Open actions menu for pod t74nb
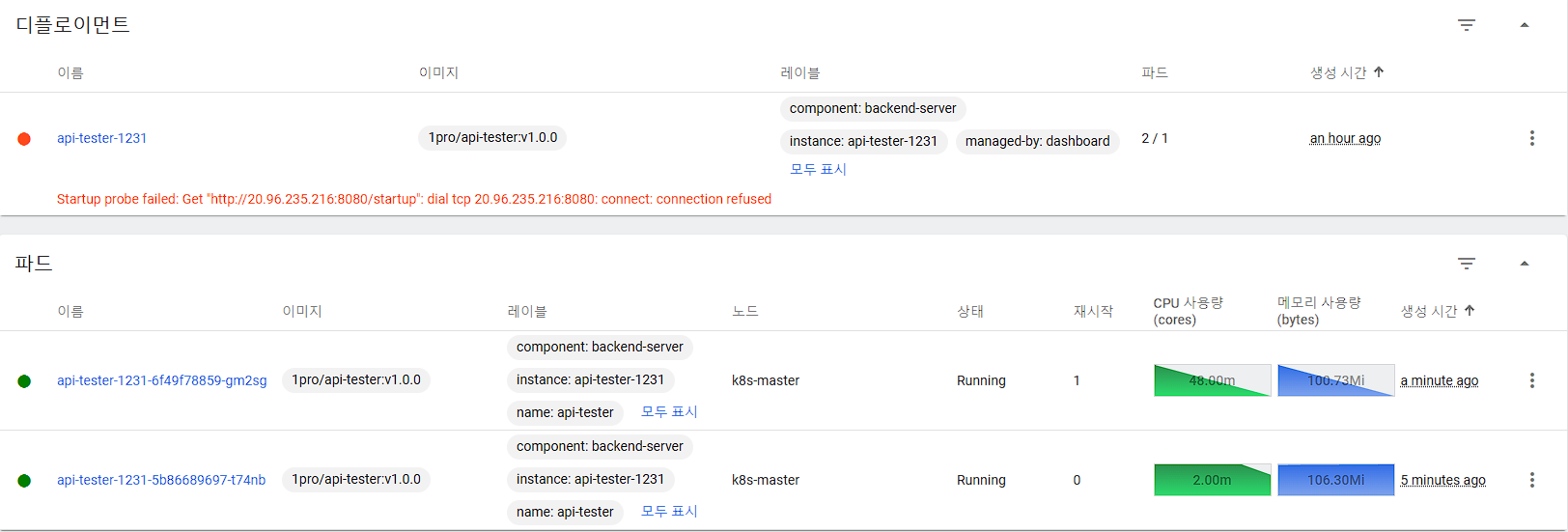Image resolution: width=1568 pixels, height=532 pixels. coord(1531,480)
